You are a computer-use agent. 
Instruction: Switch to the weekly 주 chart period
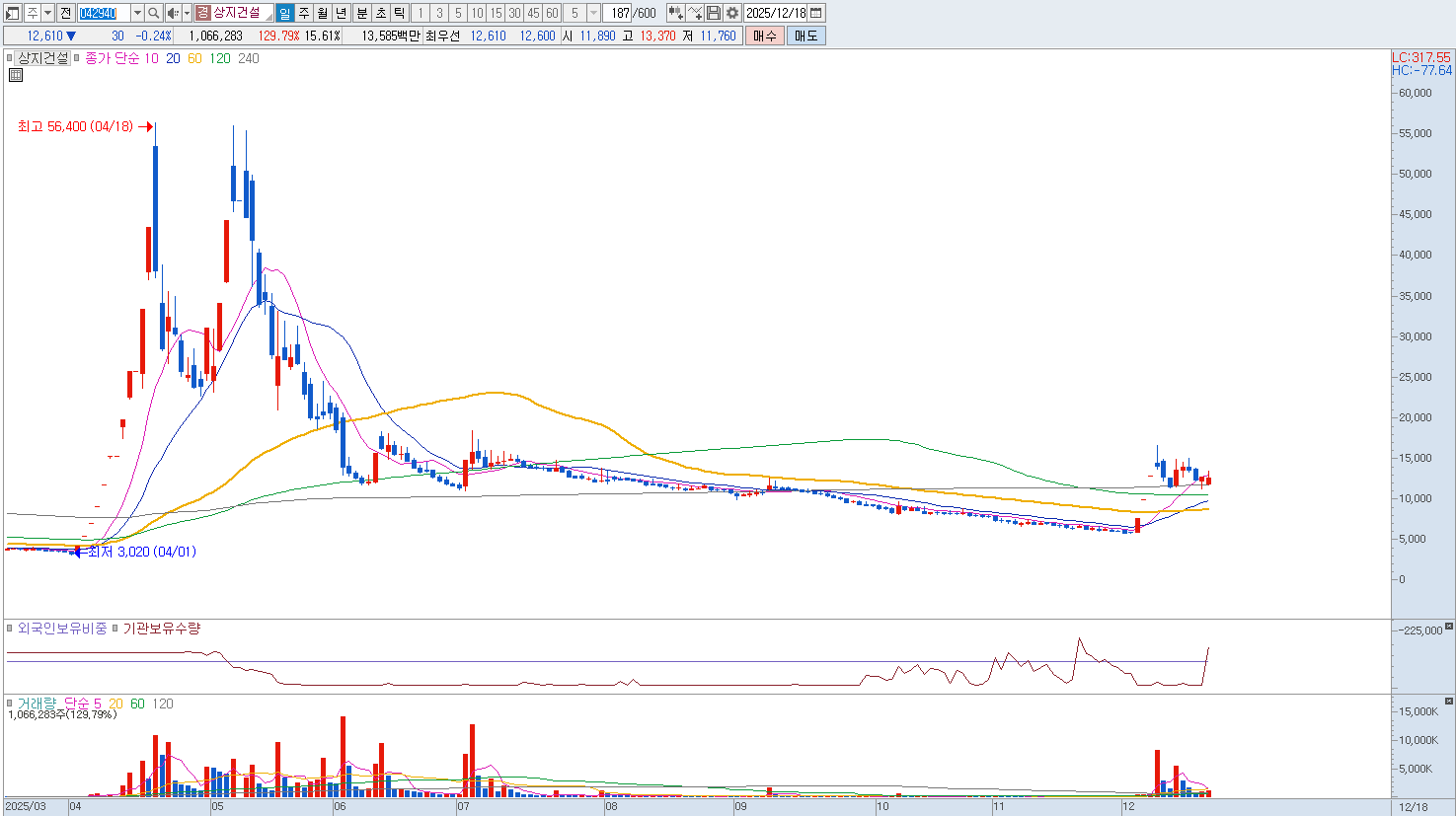pos(304,13)
